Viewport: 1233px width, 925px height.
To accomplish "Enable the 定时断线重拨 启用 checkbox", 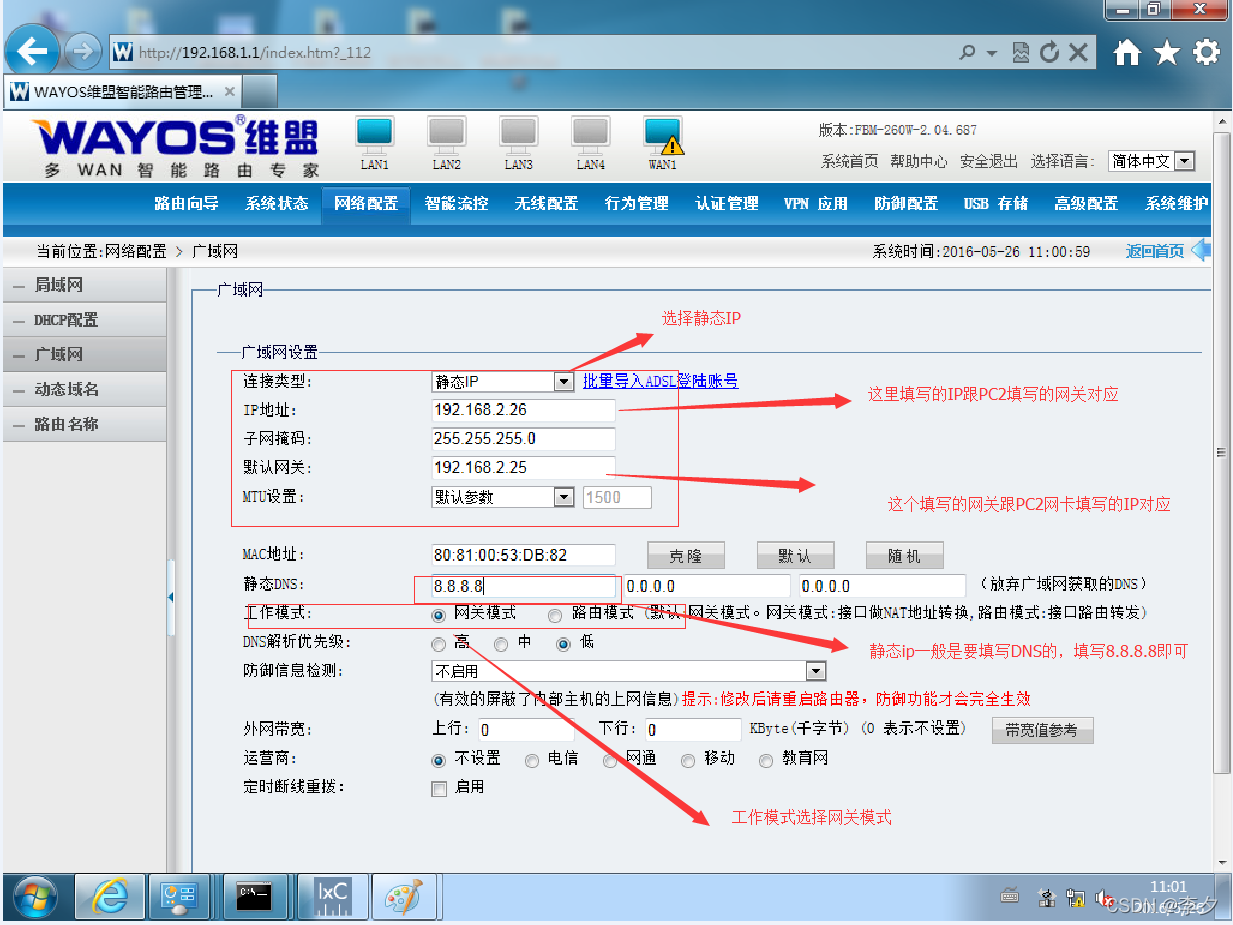I will click(x=438, y=788).
